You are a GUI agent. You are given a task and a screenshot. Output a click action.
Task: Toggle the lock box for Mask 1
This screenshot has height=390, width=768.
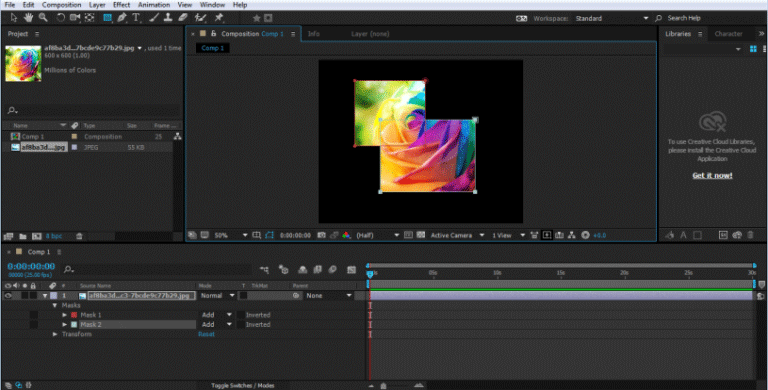coord(34,315)
